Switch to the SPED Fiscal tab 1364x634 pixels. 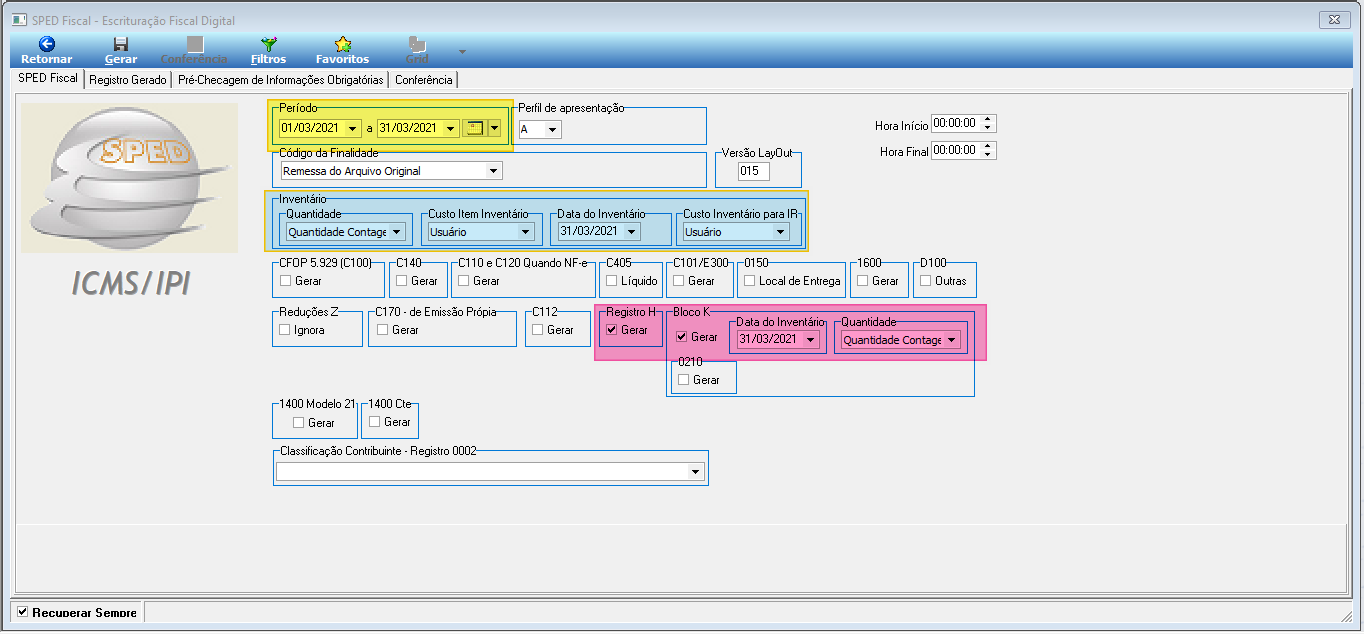pyautogui.click(x=48, y=79)
